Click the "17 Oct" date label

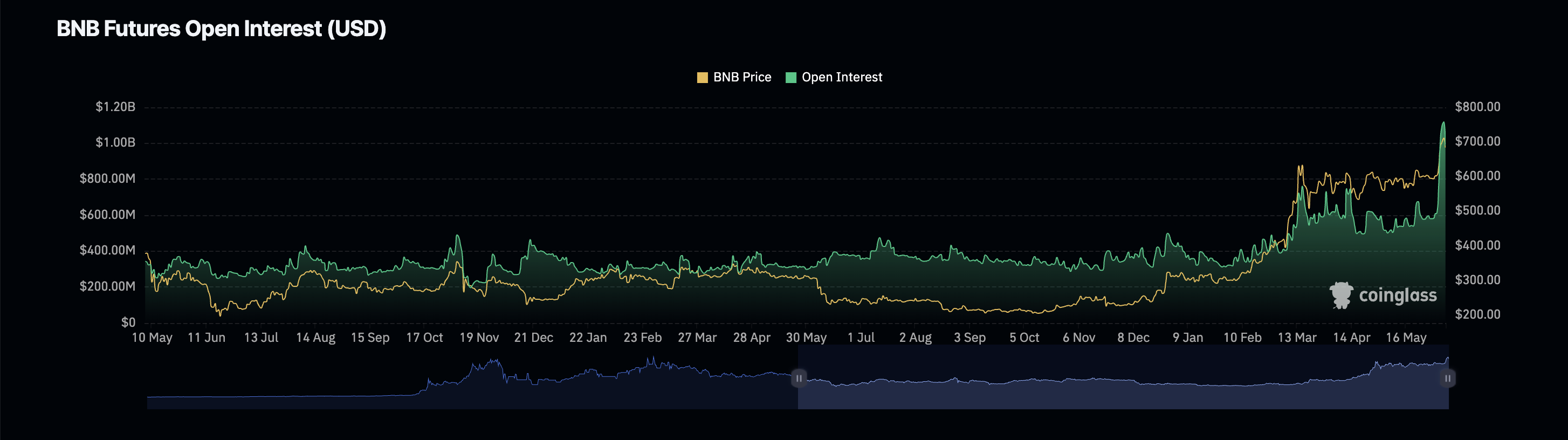coord(424,338)
